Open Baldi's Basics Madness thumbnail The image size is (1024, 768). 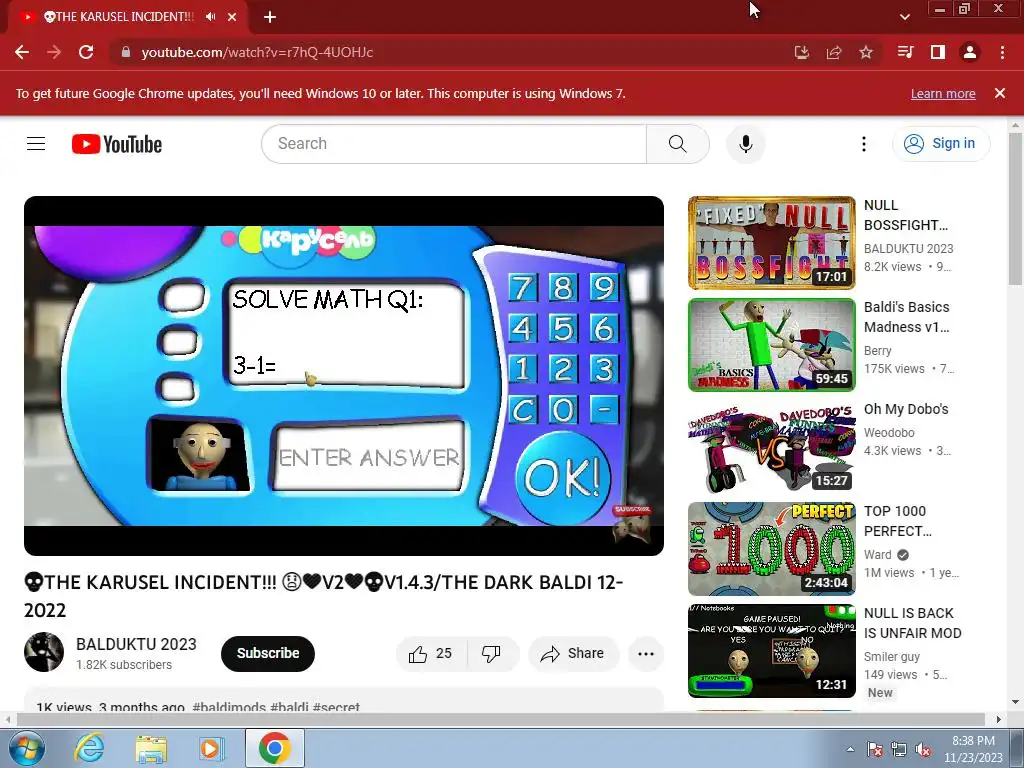click(x=771, y=345)
